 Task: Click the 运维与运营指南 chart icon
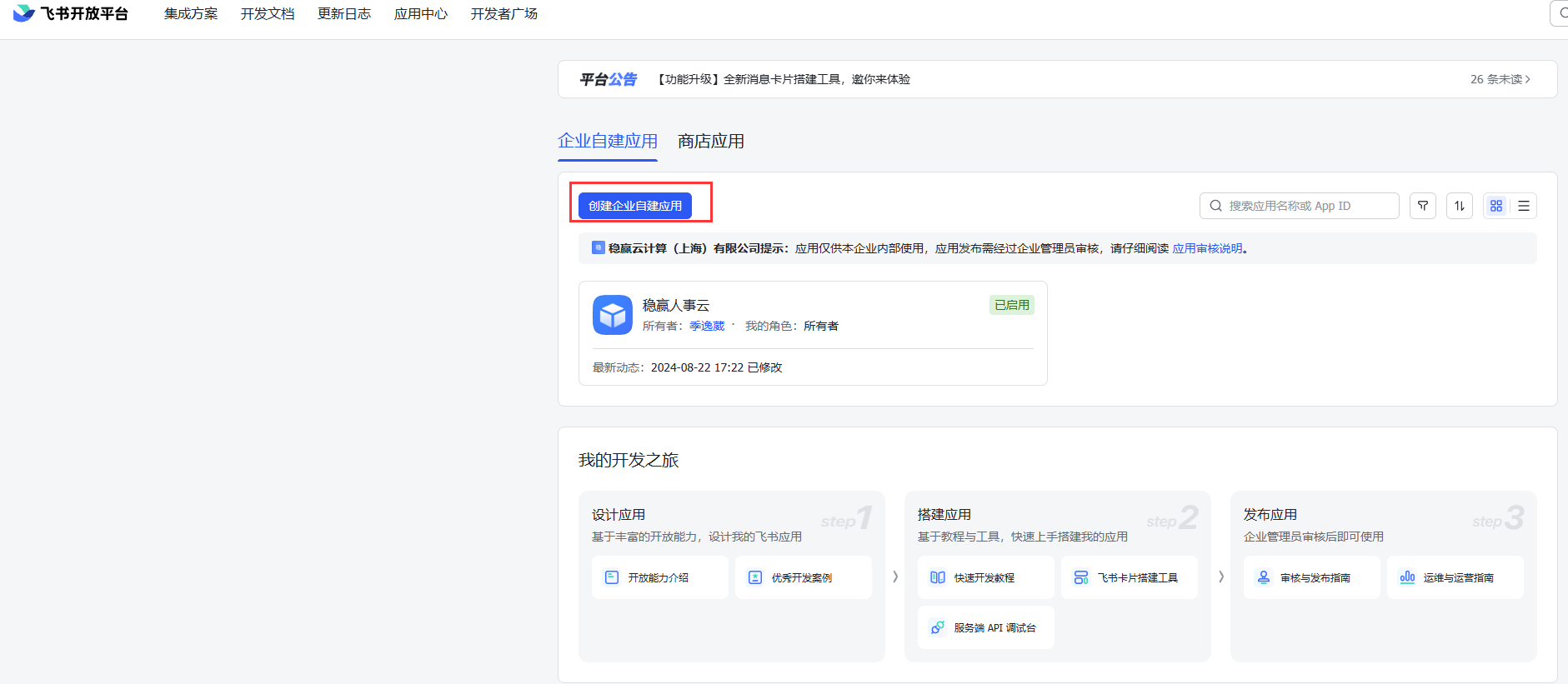[1407, 577]
